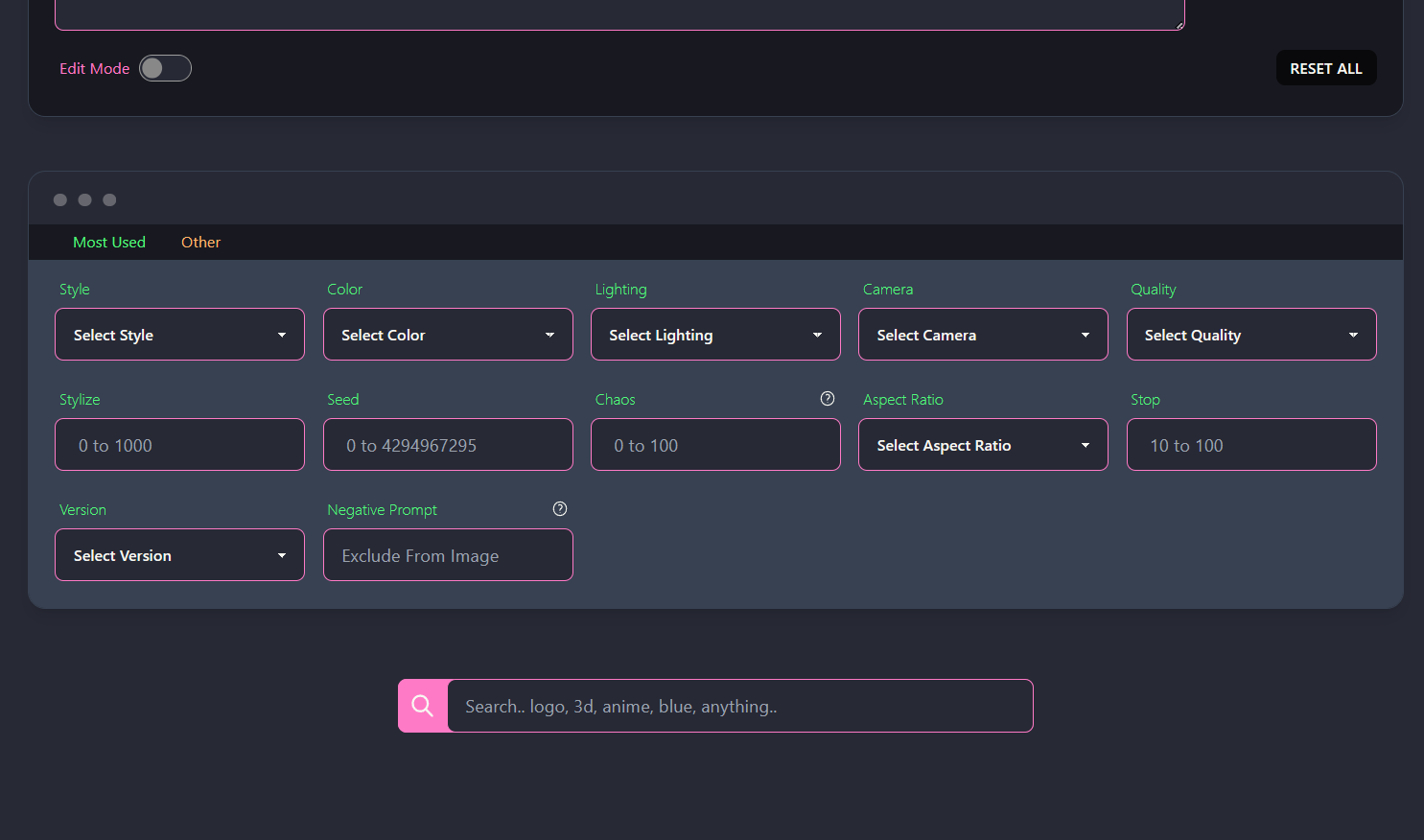Click the Lighting field label
Viewport: 1424px width, 840px height.
[x=620, y=290]
